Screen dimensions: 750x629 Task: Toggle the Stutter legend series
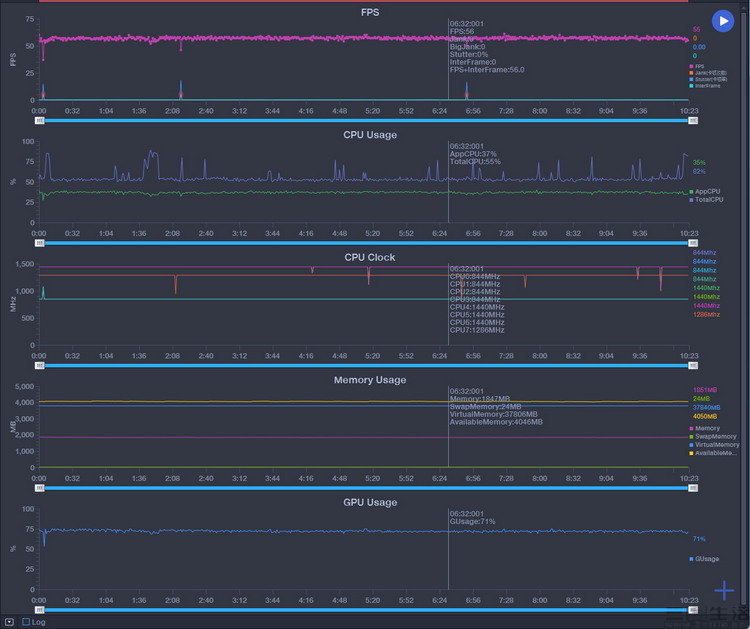[x=708, y=79]
